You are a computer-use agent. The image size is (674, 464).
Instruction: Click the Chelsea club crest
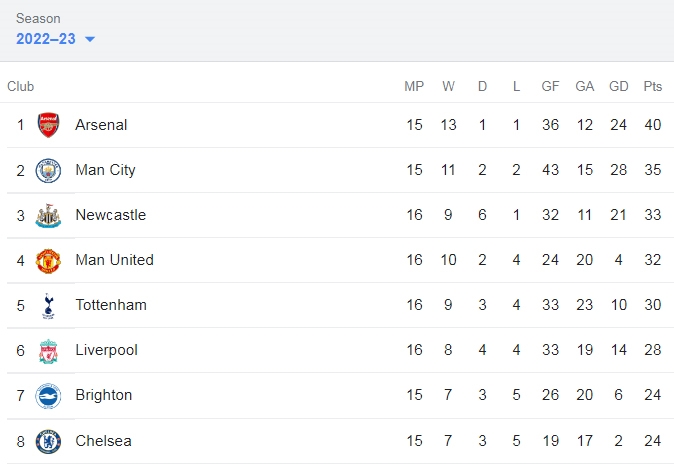(48, 441)
